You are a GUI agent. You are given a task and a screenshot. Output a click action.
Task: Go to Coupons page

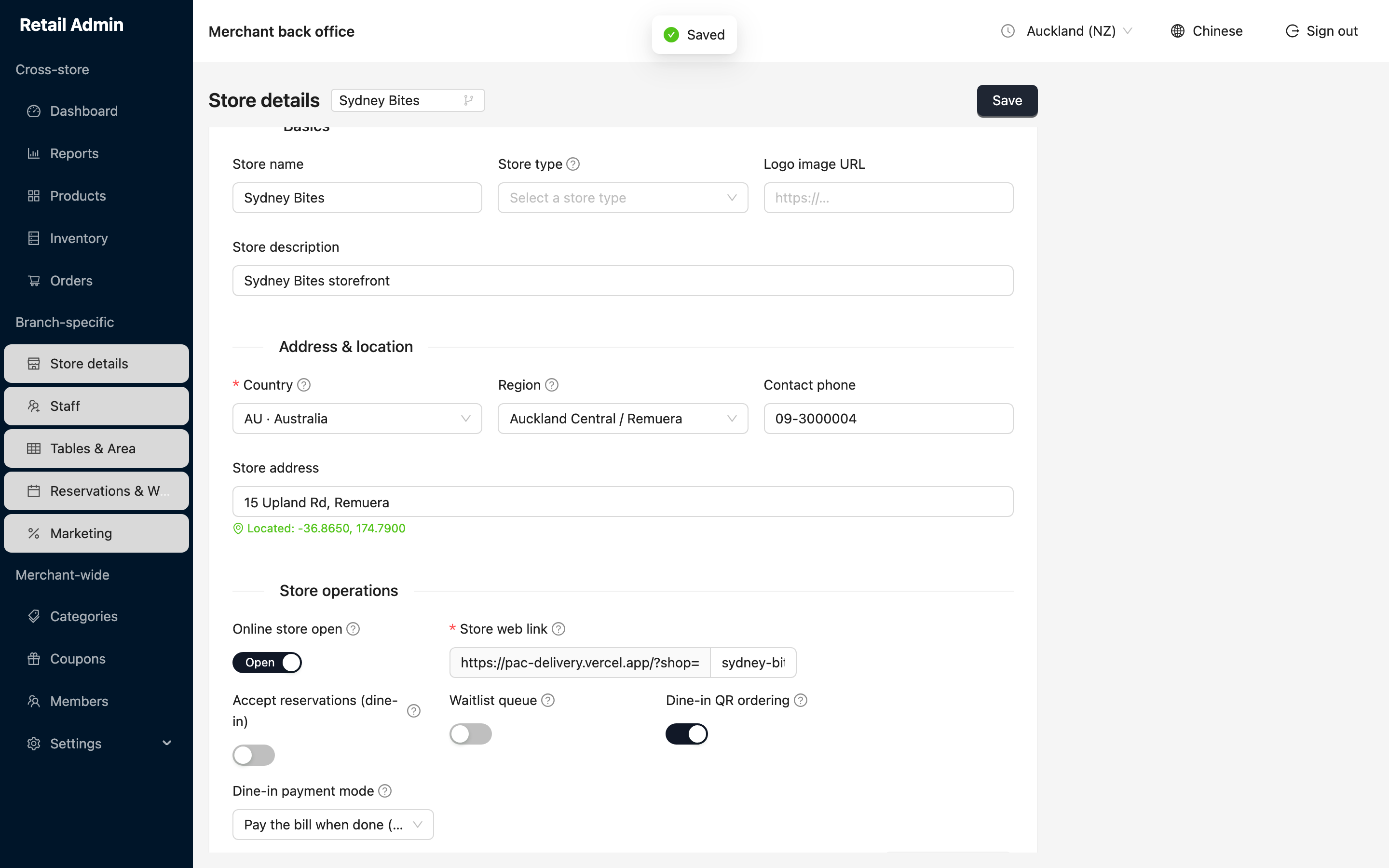tap(96, 658)
